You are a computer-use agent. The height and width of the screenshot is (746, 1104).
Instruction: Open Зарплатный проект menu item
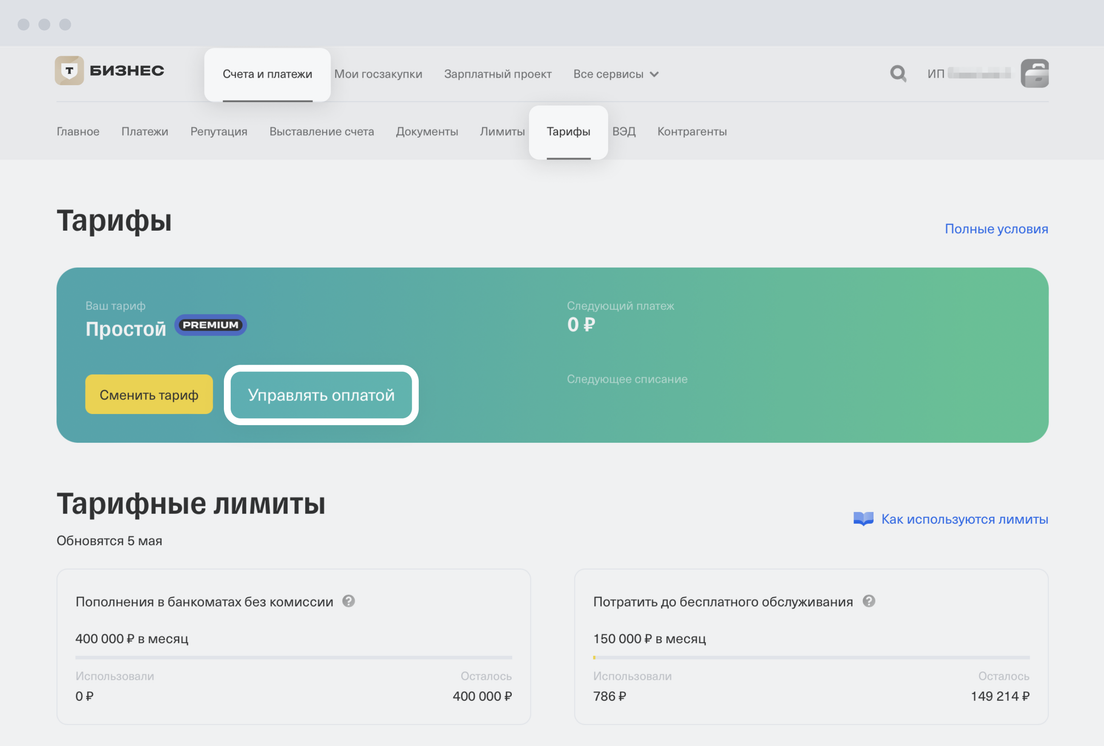[497, 74]
